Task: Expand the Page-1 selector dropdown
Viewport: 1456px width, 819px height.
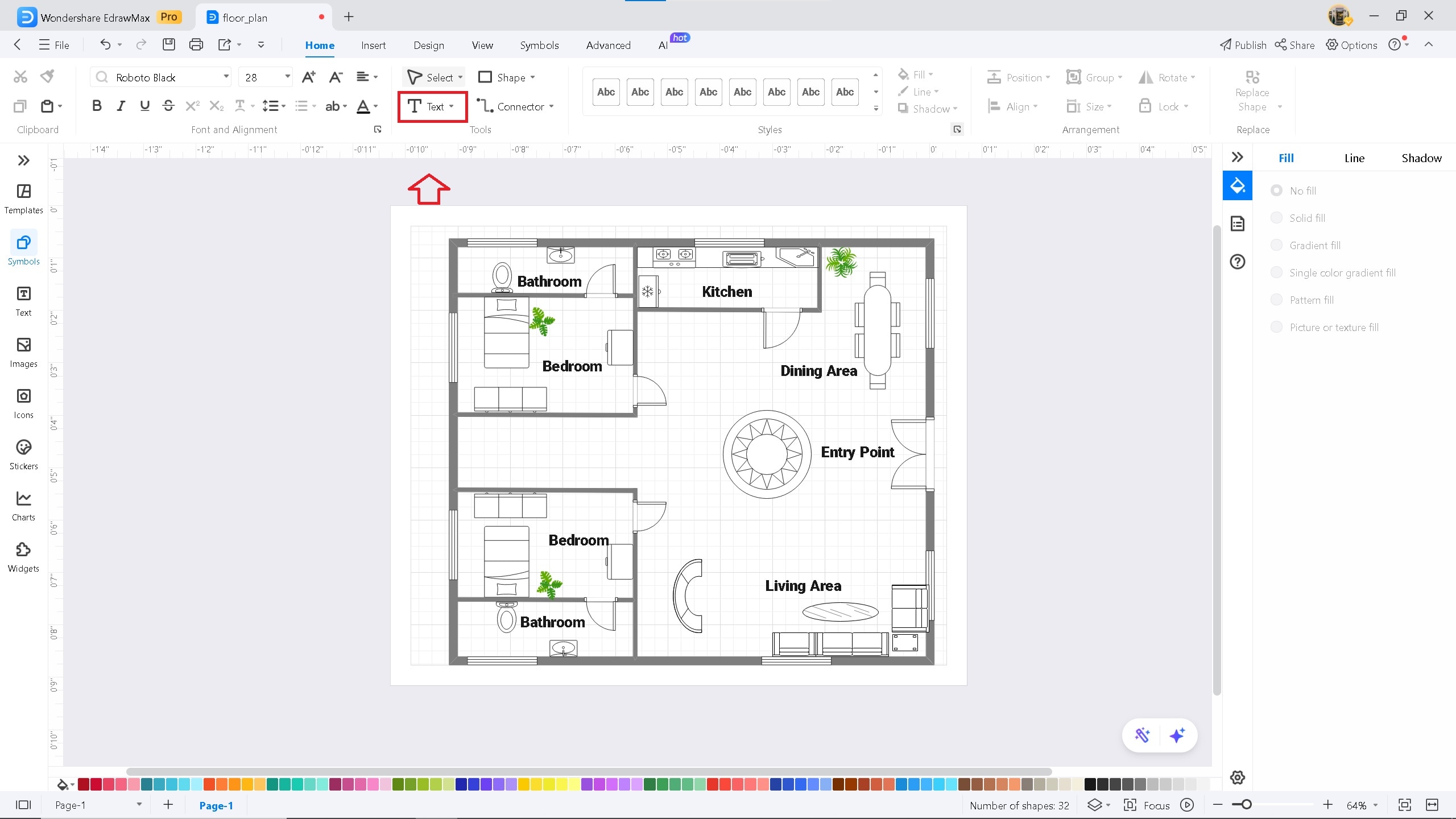Action: 139,805
